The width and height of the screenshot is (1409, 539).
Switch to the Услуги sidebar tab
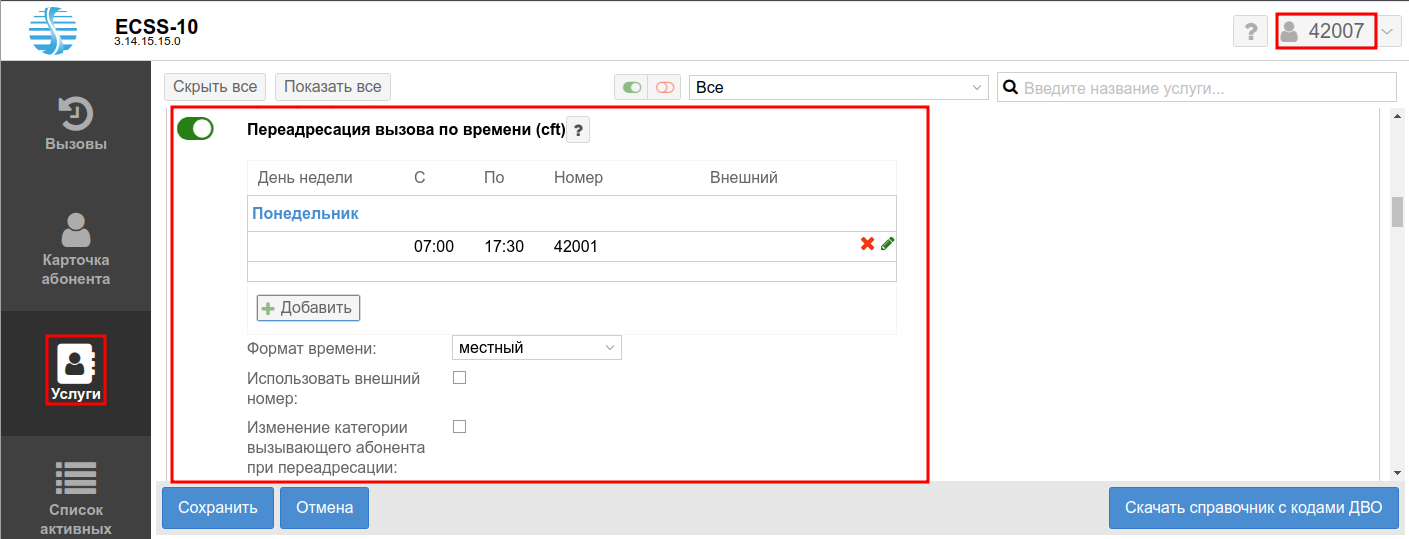(x=76, y=371)
